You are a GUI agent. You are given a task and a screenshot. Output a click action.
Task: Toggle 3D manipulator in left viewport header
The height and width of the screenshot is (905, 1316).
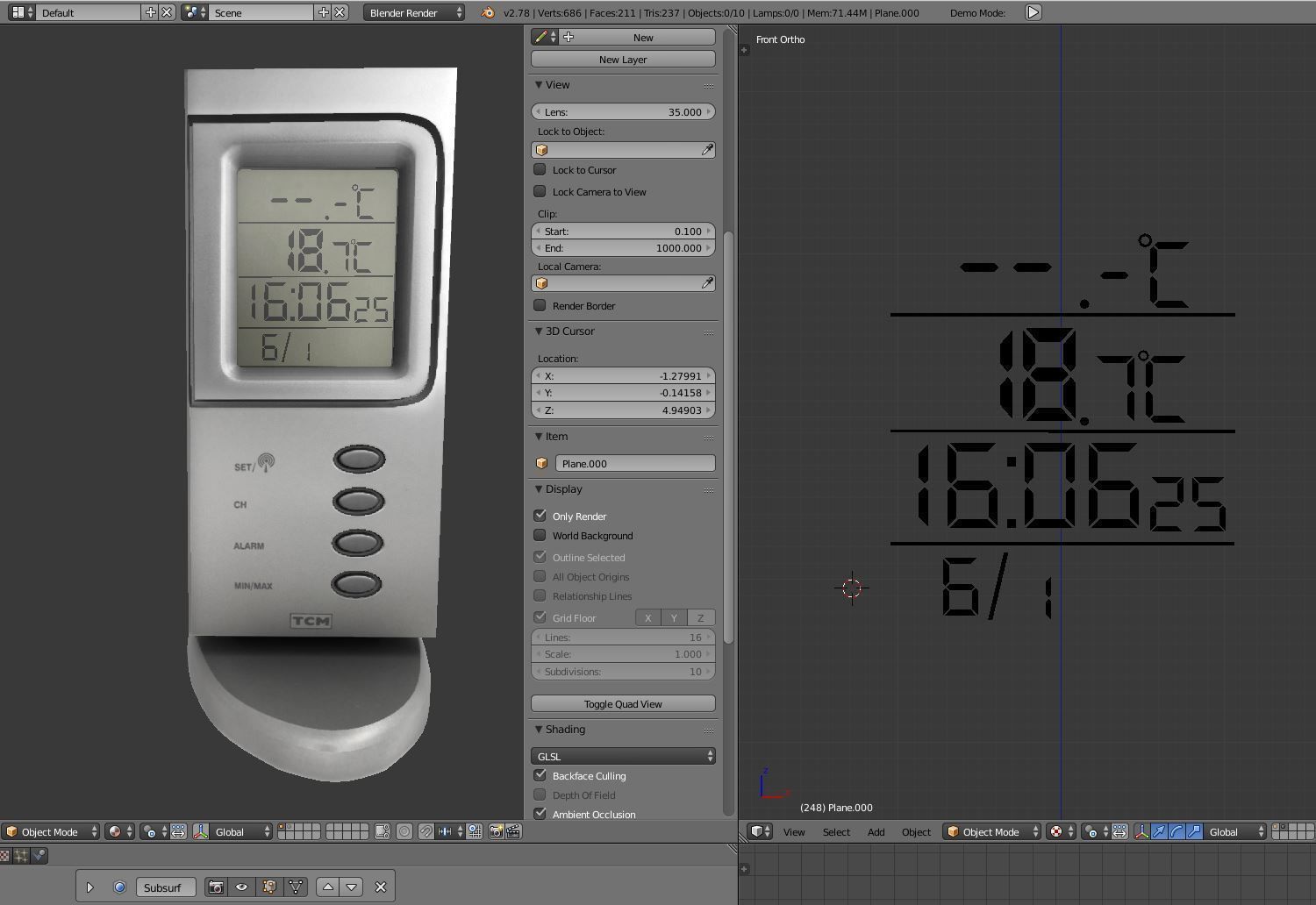(x=201, y=831)
